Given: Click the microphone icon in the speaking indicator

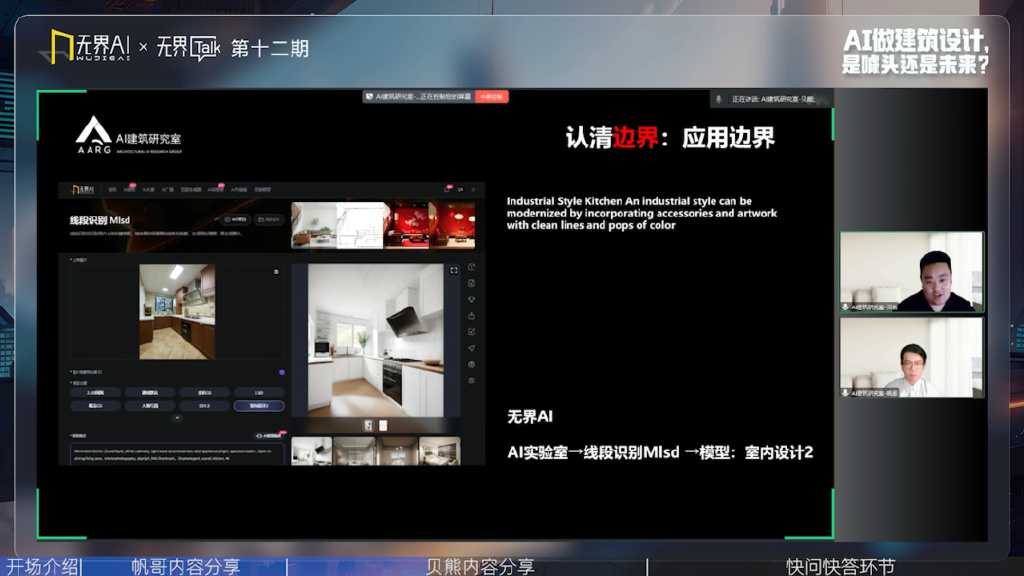Looking at the screenshot, I should 719,99.
